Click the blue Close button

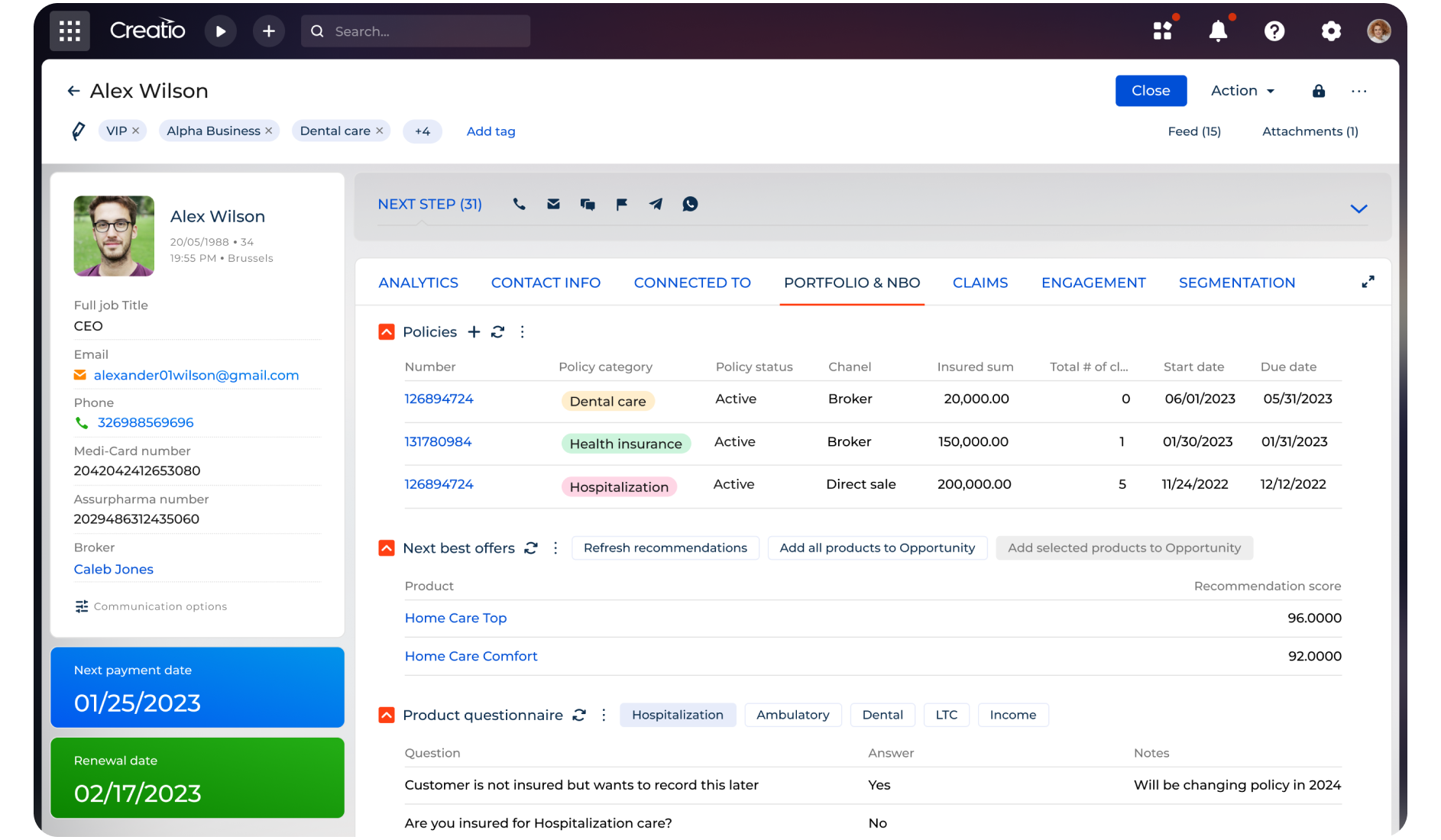pyautogui.click(x=1150, y=91)
